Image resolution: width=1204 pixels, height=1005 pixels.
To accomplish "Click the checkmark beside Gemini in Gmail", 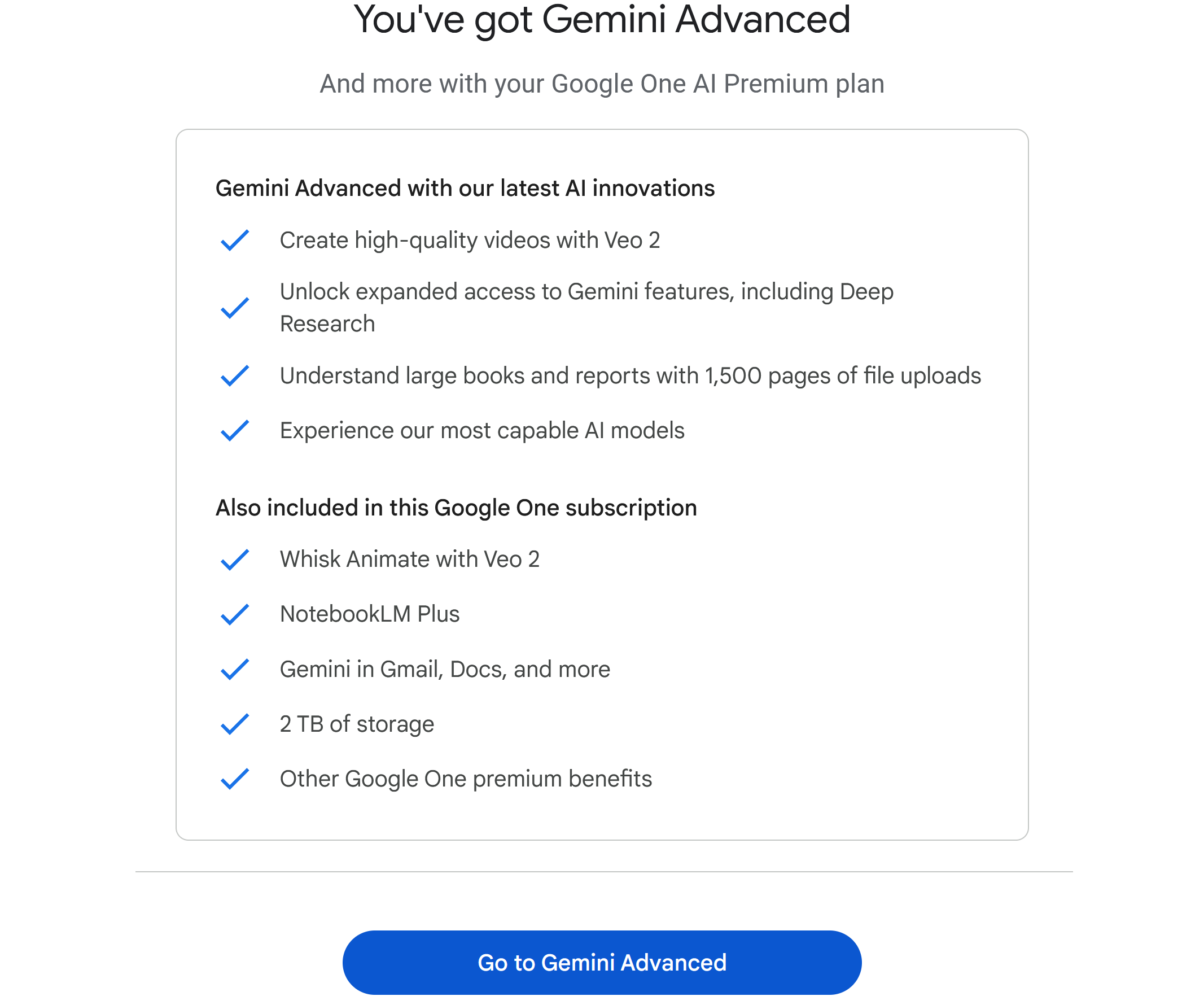I will (x=235, y=670).
